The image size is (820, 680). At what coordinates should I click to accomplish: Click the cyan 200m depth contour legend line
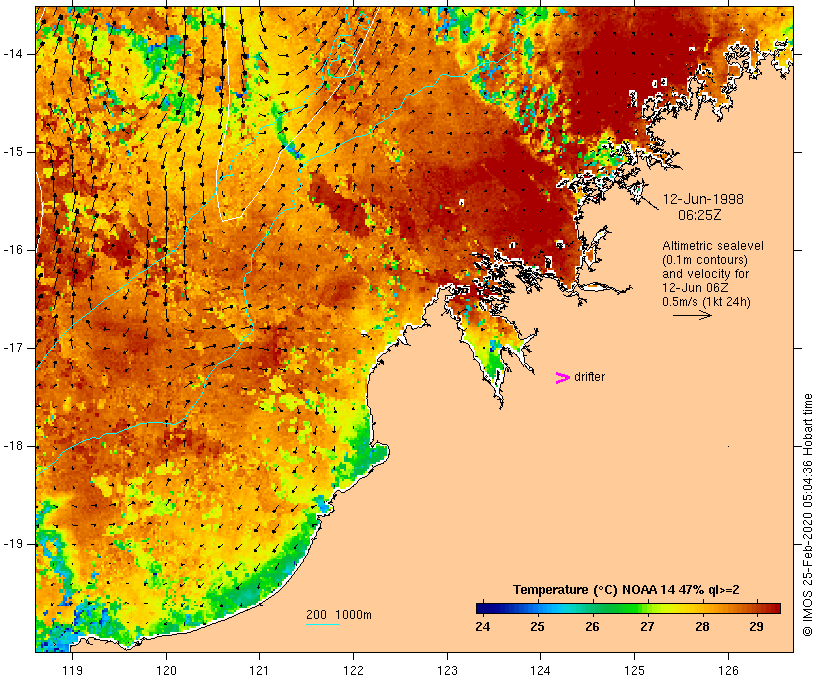coord(323,624)
